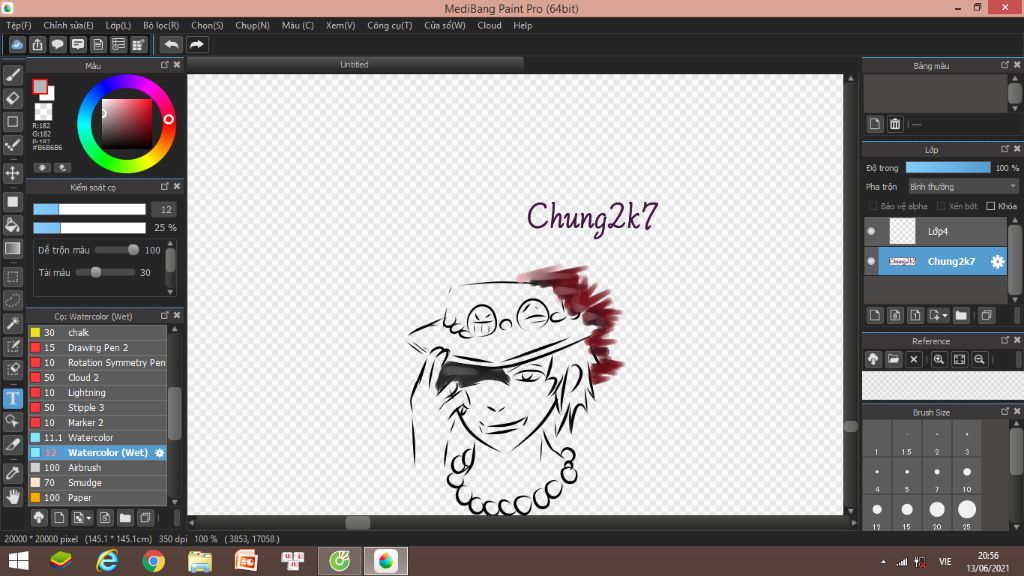Select the Smudge brush

(x=98, y=483)
